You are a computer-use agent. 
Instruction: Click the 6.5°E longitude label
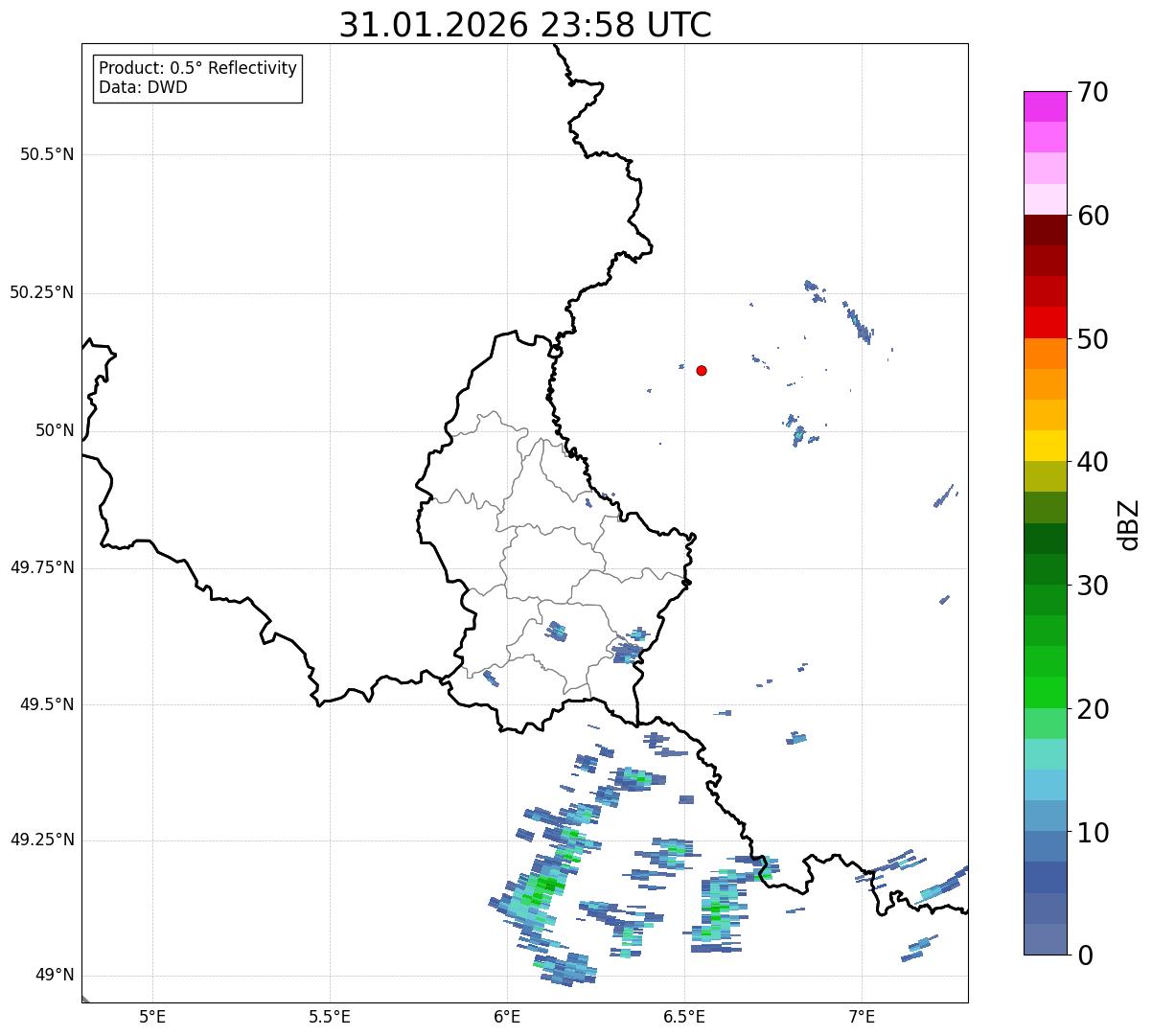click(x=684, y=1016)
